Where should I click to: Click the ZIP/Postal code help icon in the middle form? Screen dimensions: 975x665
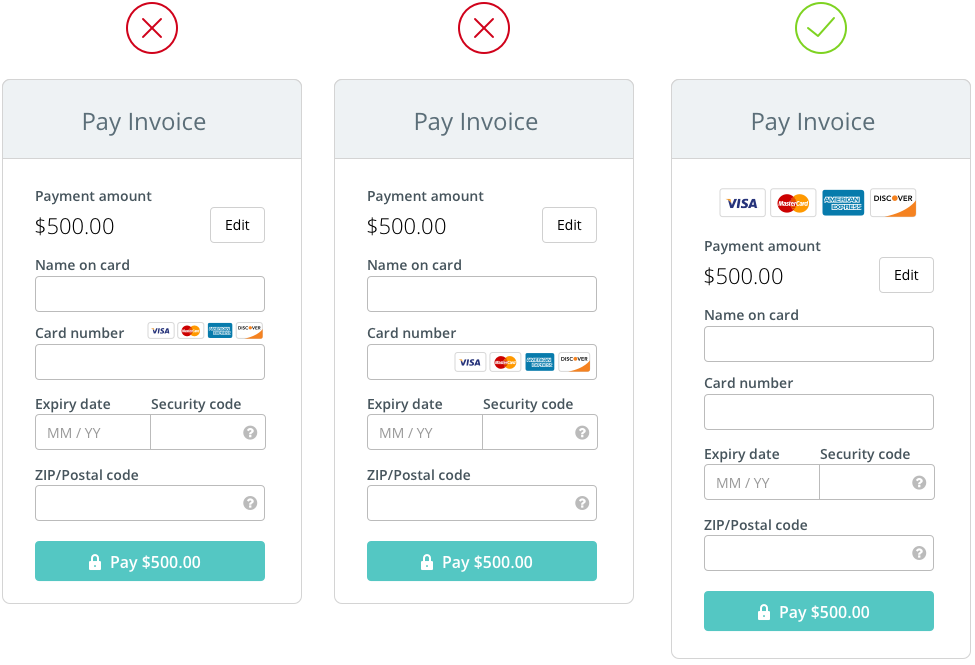(582, 503)
